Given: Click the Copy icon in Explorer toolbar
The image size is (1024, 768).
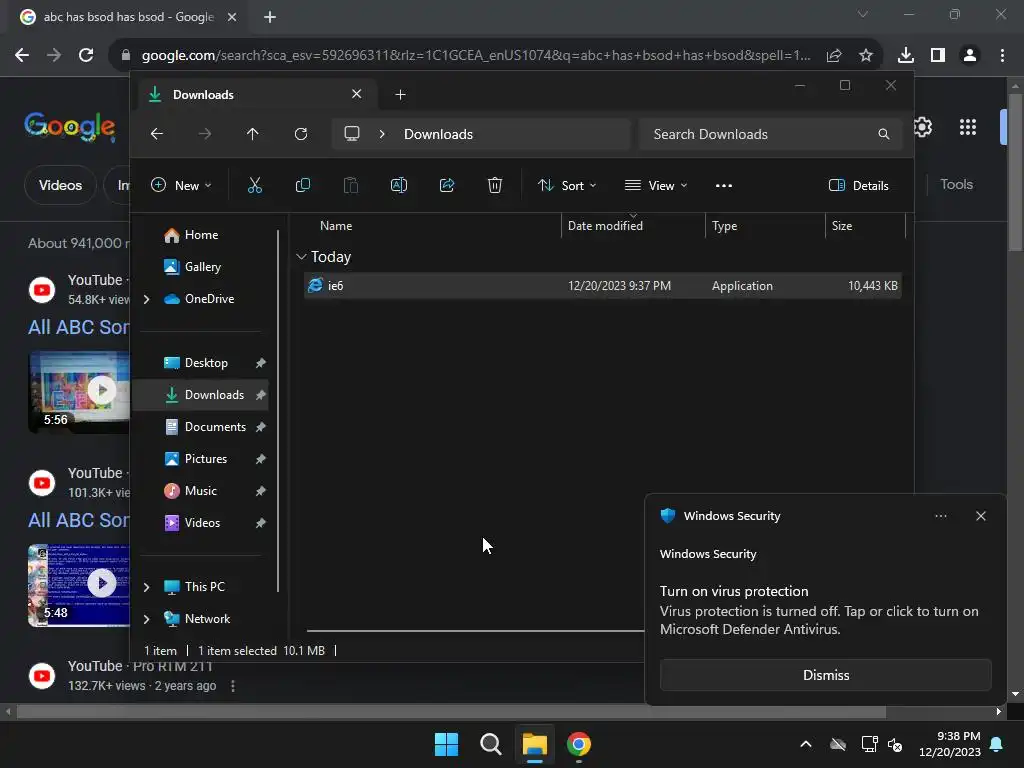Looking at the screenshot, I should coord(303,185).
